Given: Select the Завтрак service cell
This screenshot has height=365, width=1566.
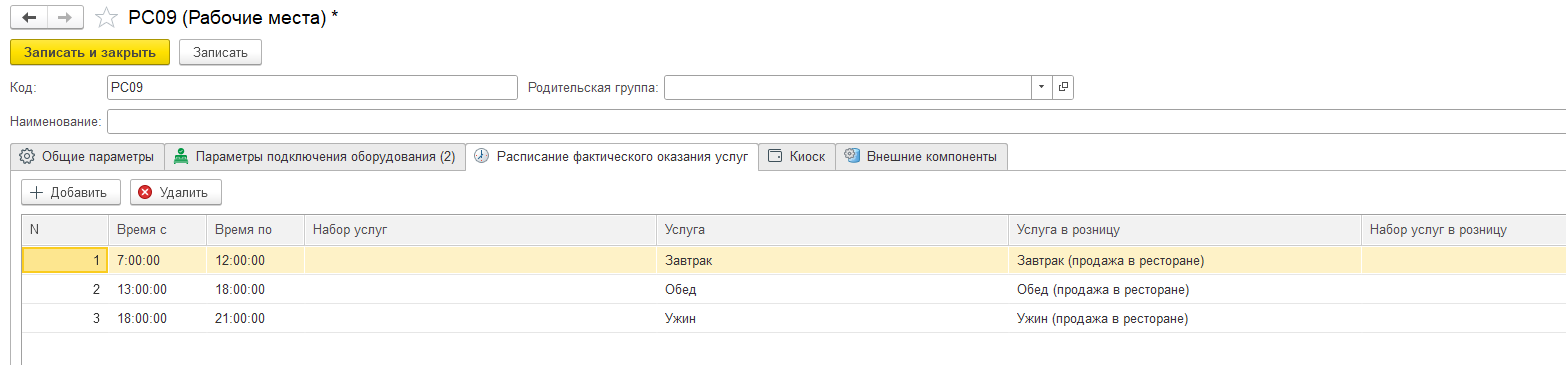Looking at the screenshot, I should point(833,261).
